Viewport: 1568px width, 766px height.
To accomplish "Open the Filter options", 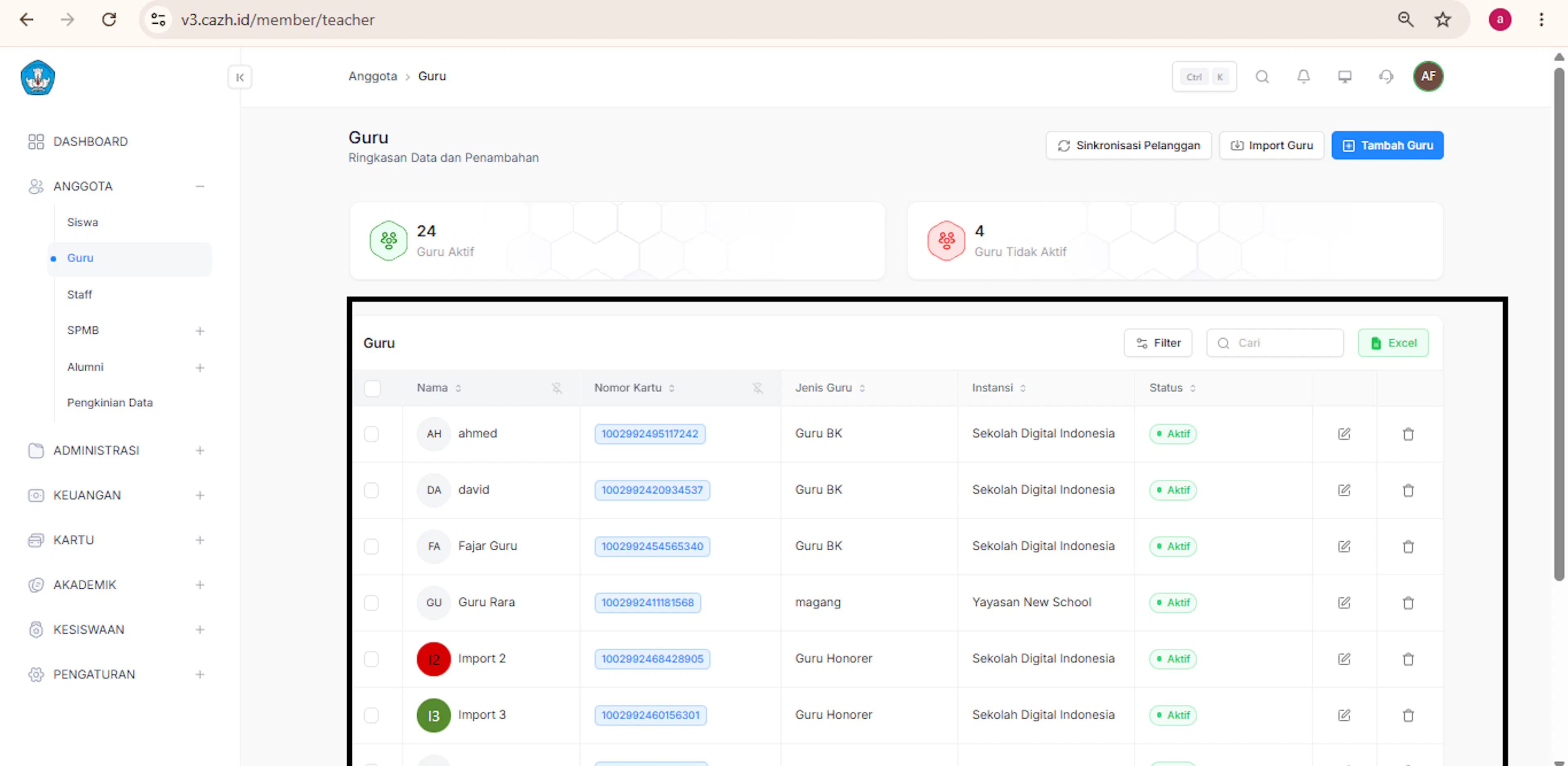I will click(1158, 343).
